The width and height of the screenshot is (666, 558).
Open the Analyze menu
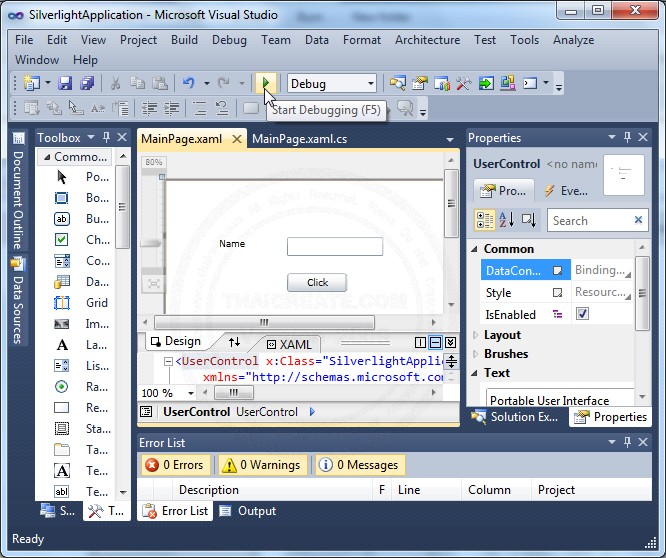[573, 40]
